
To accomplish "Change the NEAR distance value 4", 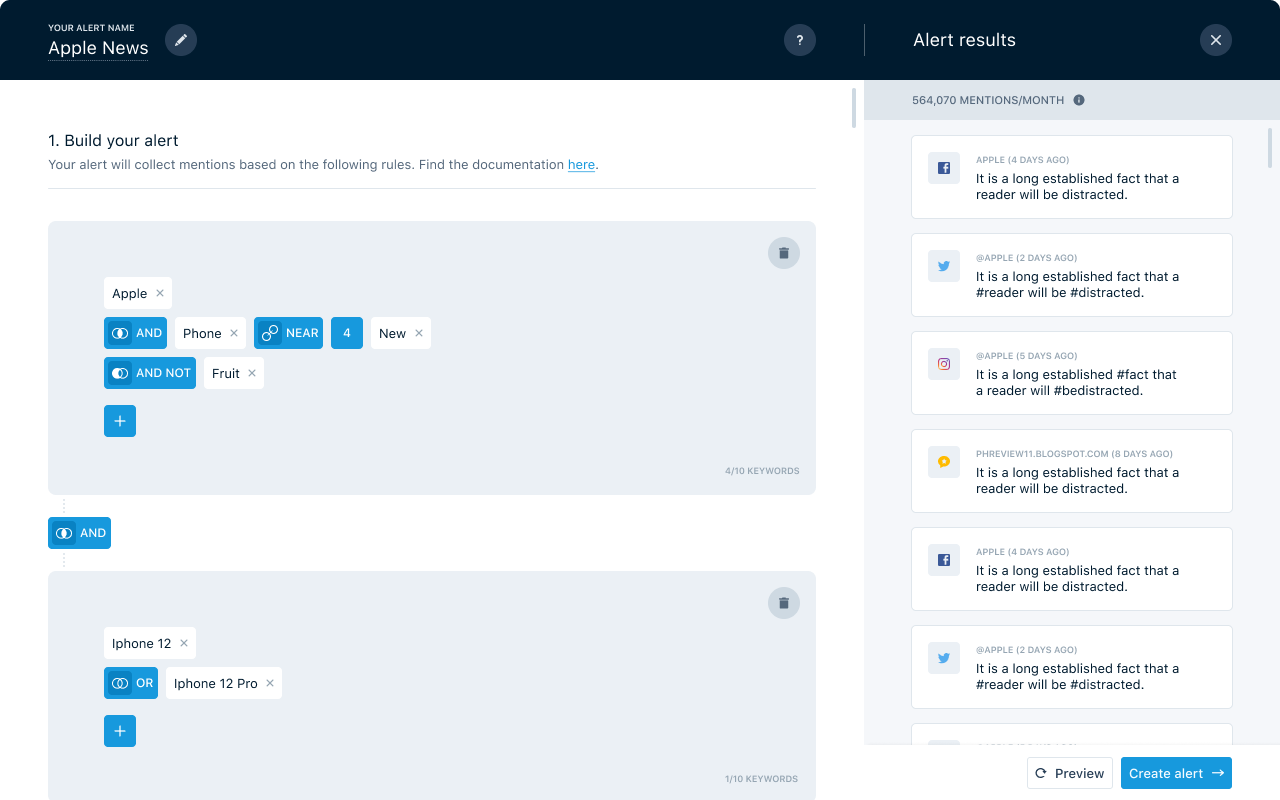I will (x=347, y=333).
